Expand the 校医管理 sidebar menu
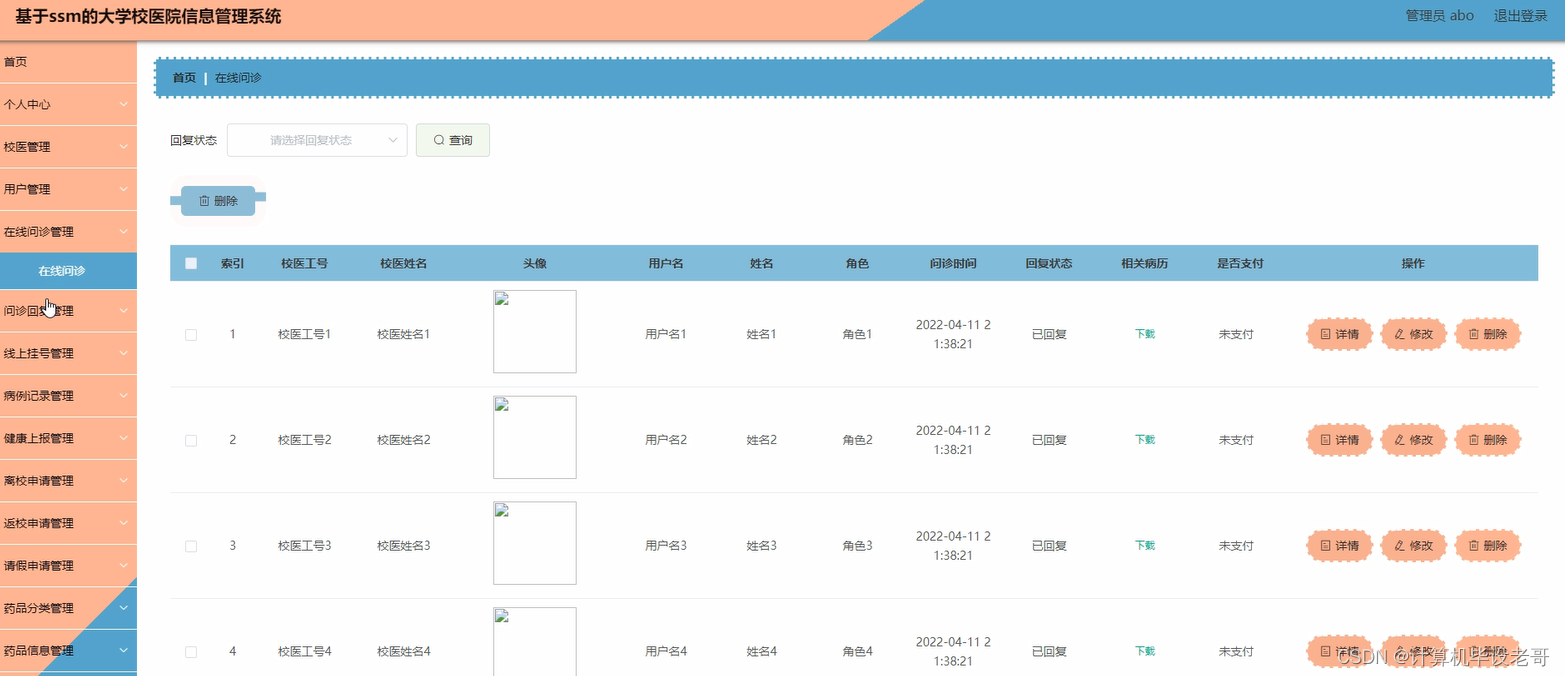1565x676 pixels. point(68,147)
